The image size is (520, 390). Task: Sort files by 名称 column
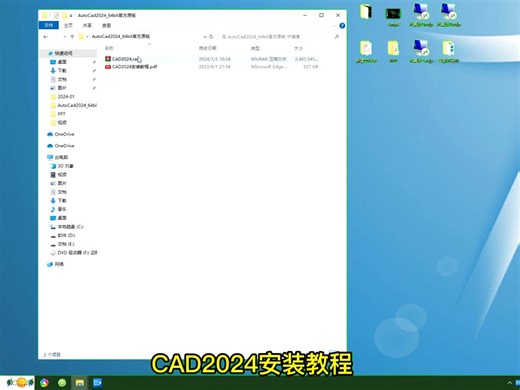(x=109, y=48)
